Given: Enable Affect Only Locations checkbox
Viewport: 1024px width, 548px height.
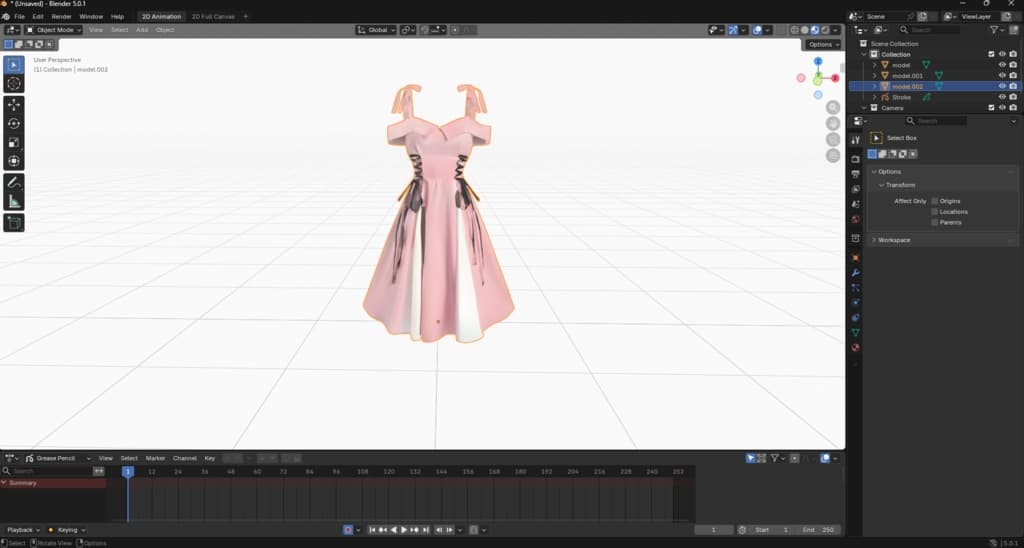Looking at the screenshot, I should coord(935,212).
